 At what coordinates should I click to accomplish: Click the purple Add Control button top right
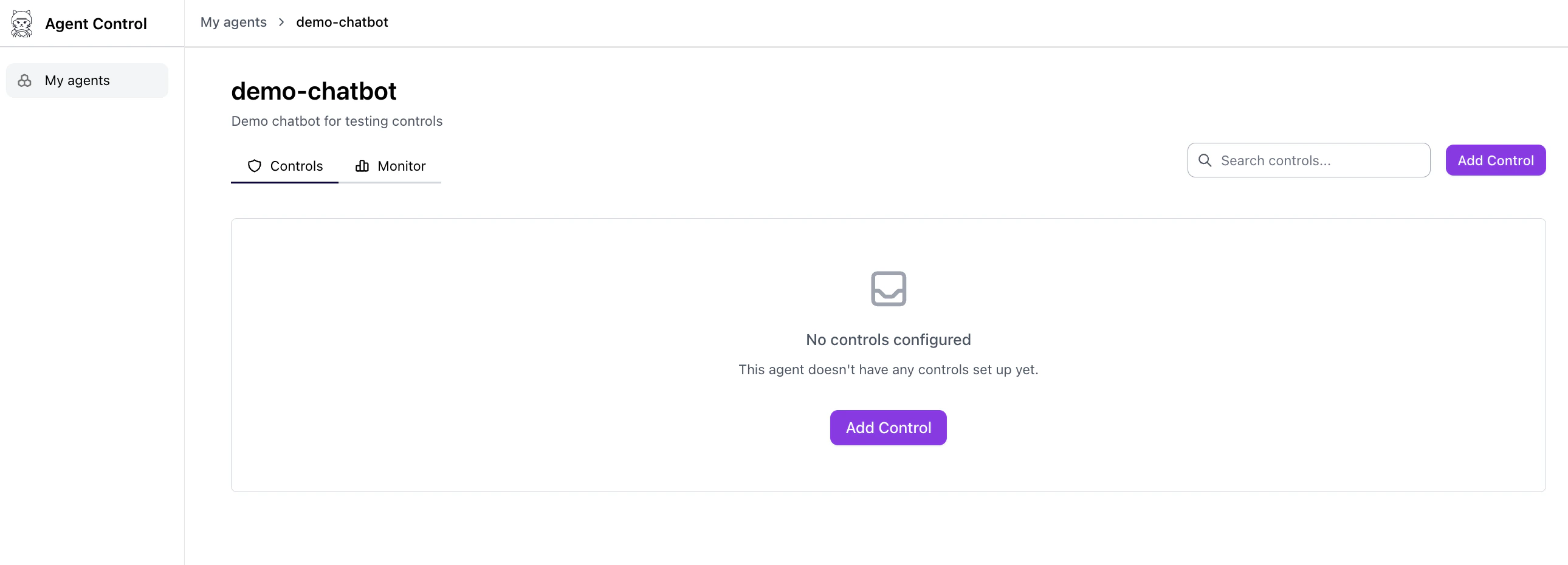point(1496,160)
